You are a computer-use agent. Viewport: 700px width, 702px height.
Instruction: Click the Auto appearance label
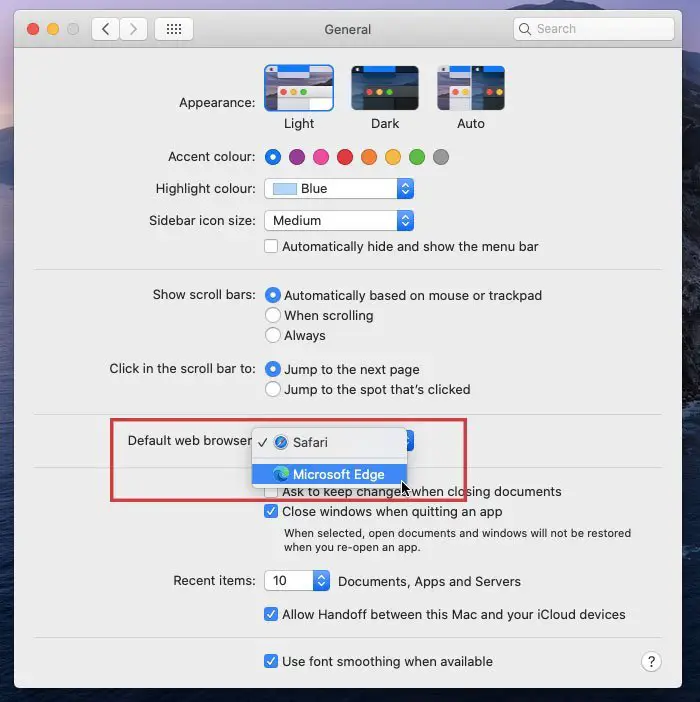click(x=471, y=124)
